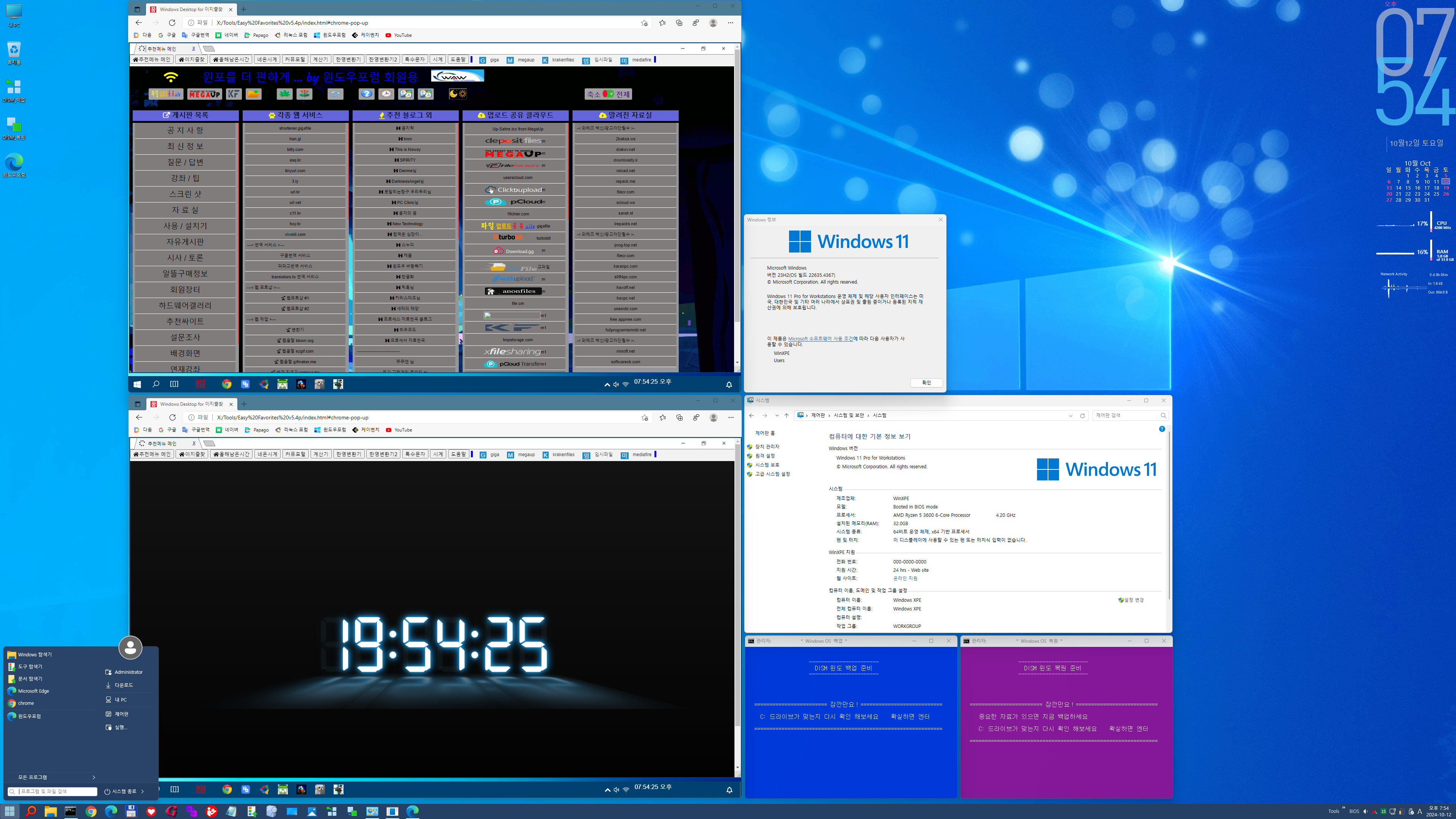
Task: Click address bar of the neon clock Edge window
Action: click(418, 417)
